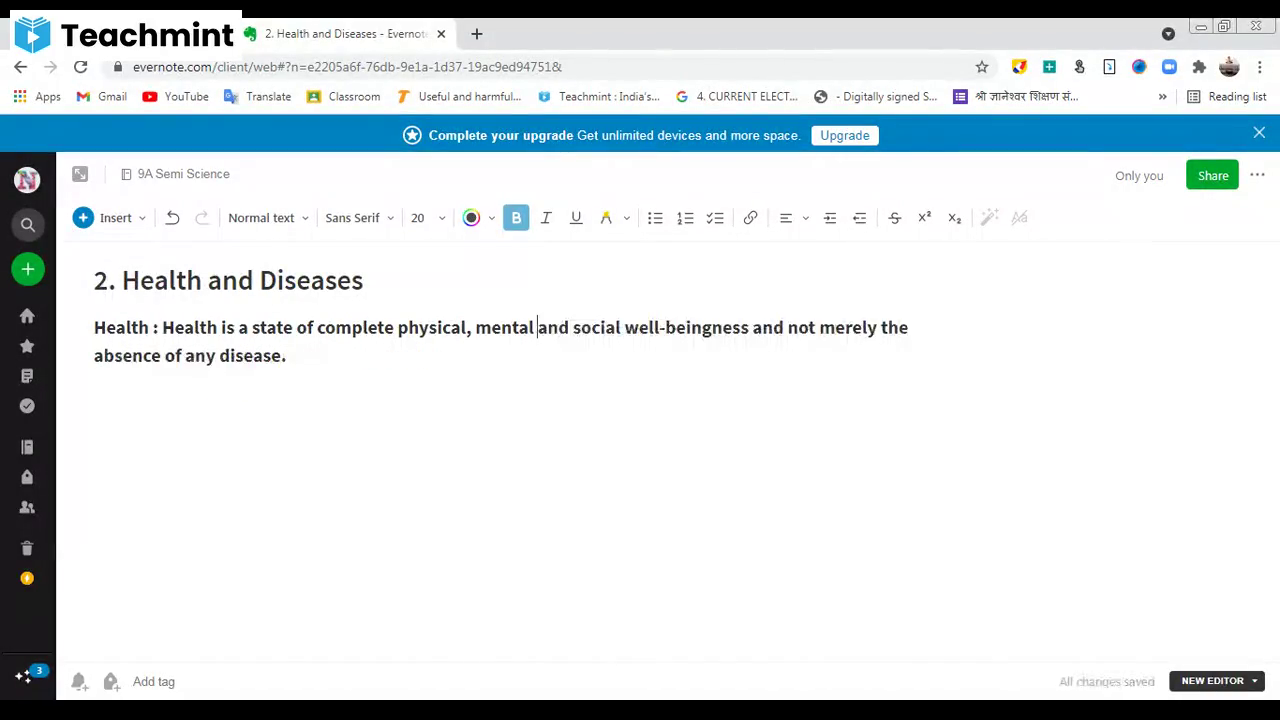Image resolution: width=1280 pixels, height=720 pixels.
Task: Open Evernote search in the sidebar
Action: coord(27,224)
